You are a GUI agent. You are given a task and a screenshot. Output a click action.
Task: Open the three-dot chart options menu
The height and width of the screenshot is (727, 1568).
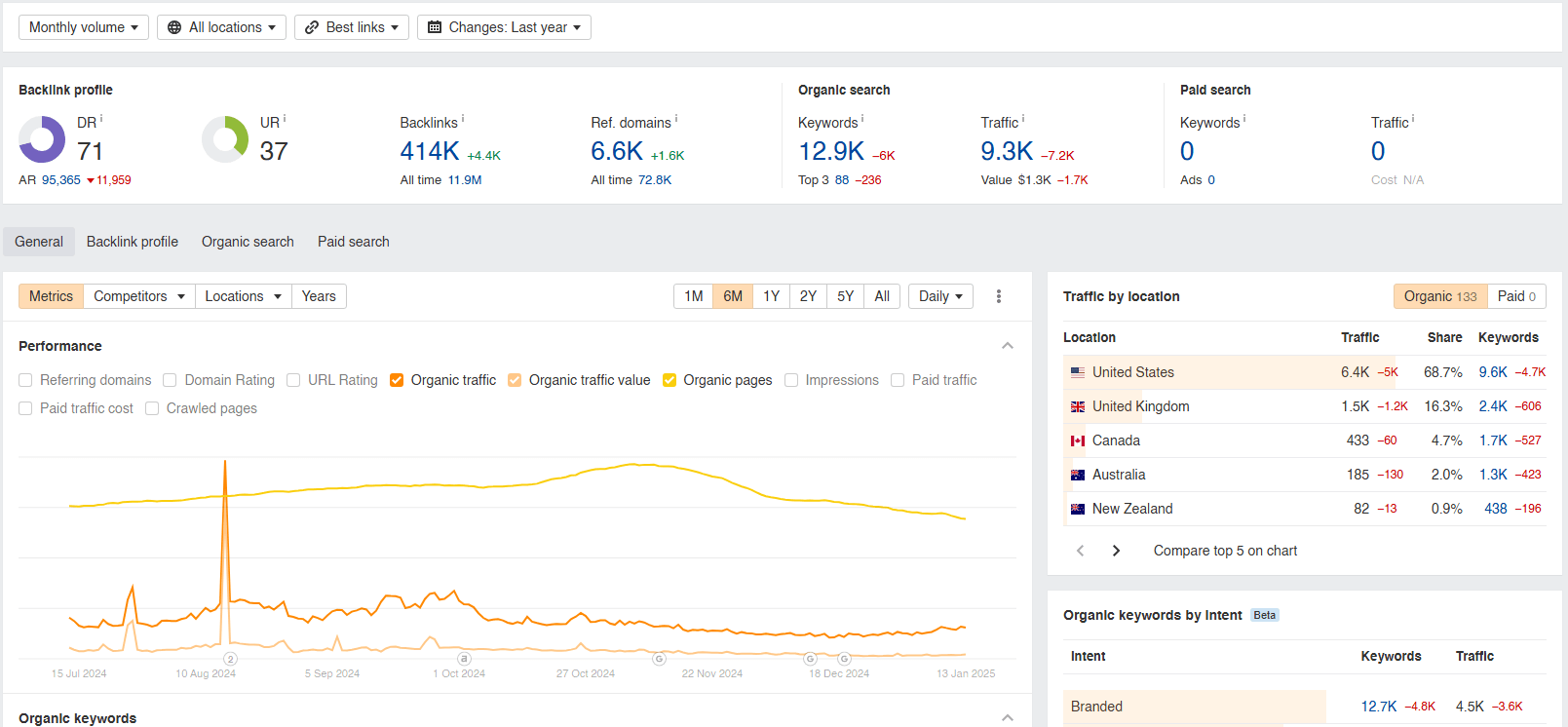tap(999, 296)
